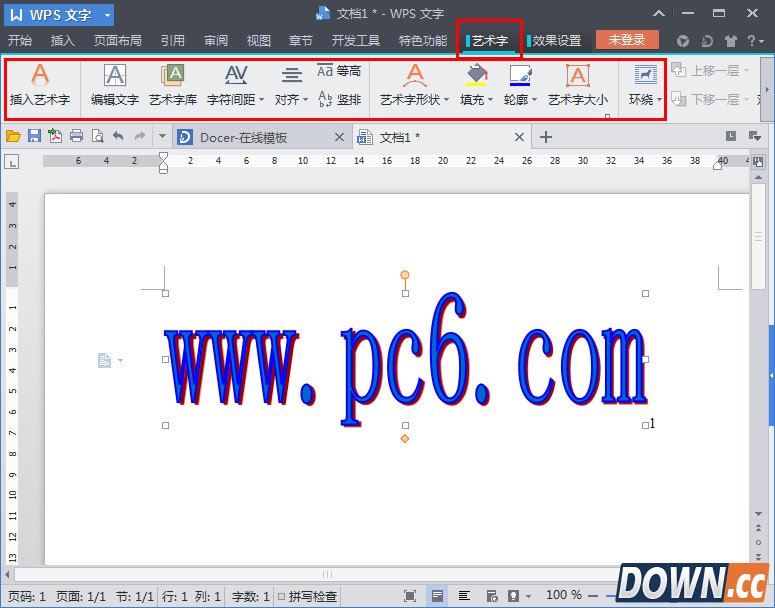Select the 艺术字 ribbon tab

click(489, 41)
